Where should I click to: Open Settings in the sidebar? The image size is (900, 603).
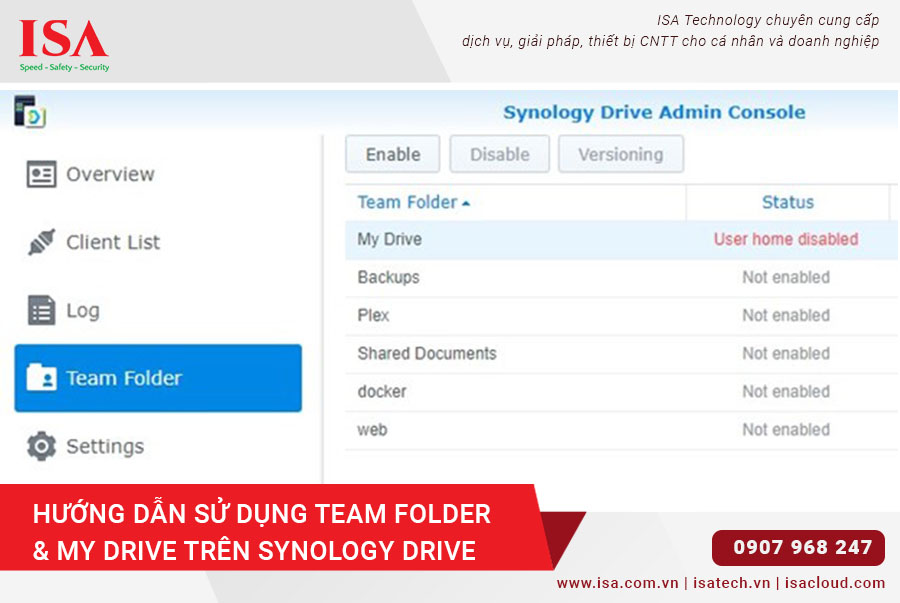[x=158, y=446]
